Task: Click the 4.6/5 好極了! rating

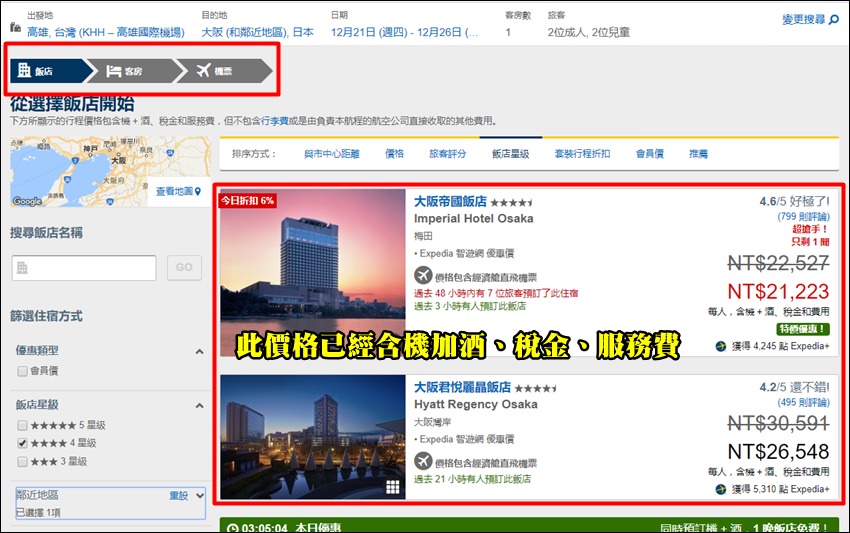Action: coord(794,202)
